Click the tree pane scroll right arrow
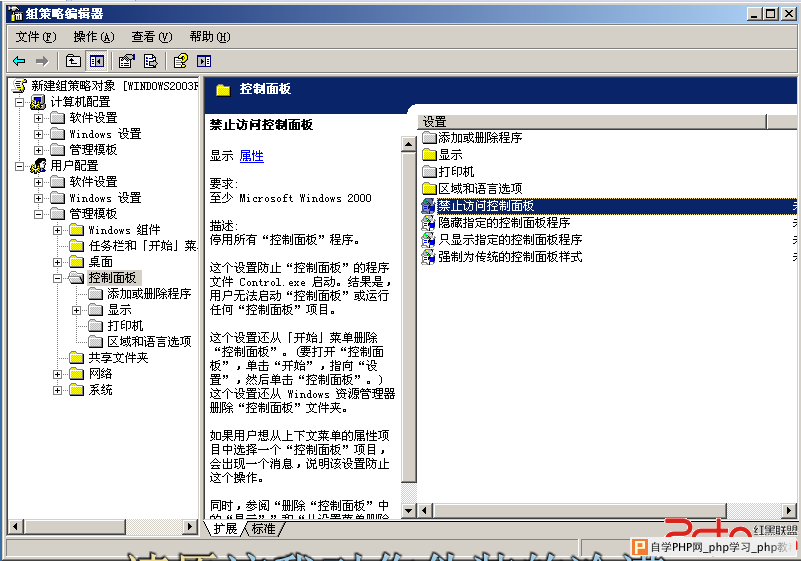The image size is (801, 561). coord(190,526)
